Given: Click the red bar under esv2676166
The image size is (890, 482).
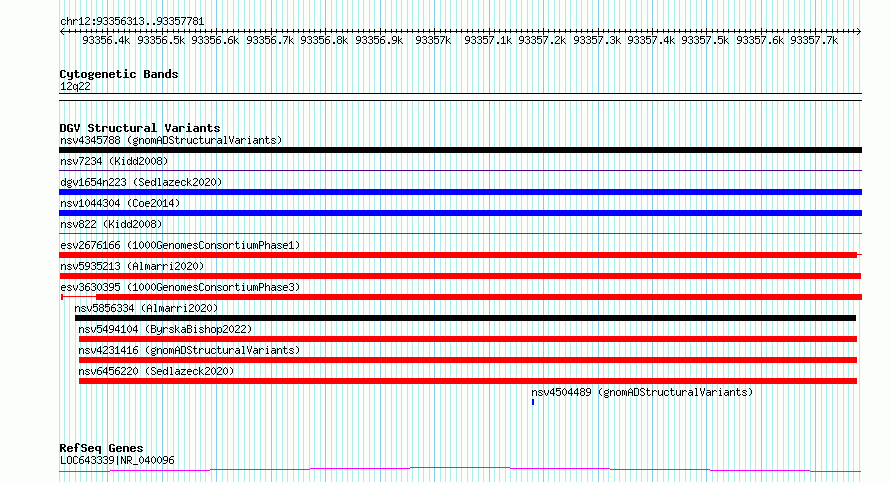Looking at the screenshot, I should (x=458, y=255).
